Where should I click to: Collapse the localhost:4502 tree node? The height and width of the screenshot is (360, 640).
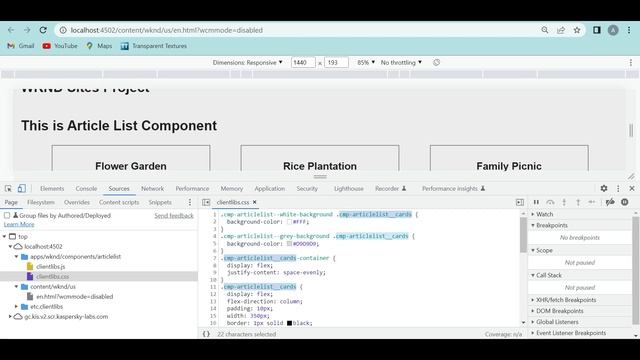click(x=10, y=247)
